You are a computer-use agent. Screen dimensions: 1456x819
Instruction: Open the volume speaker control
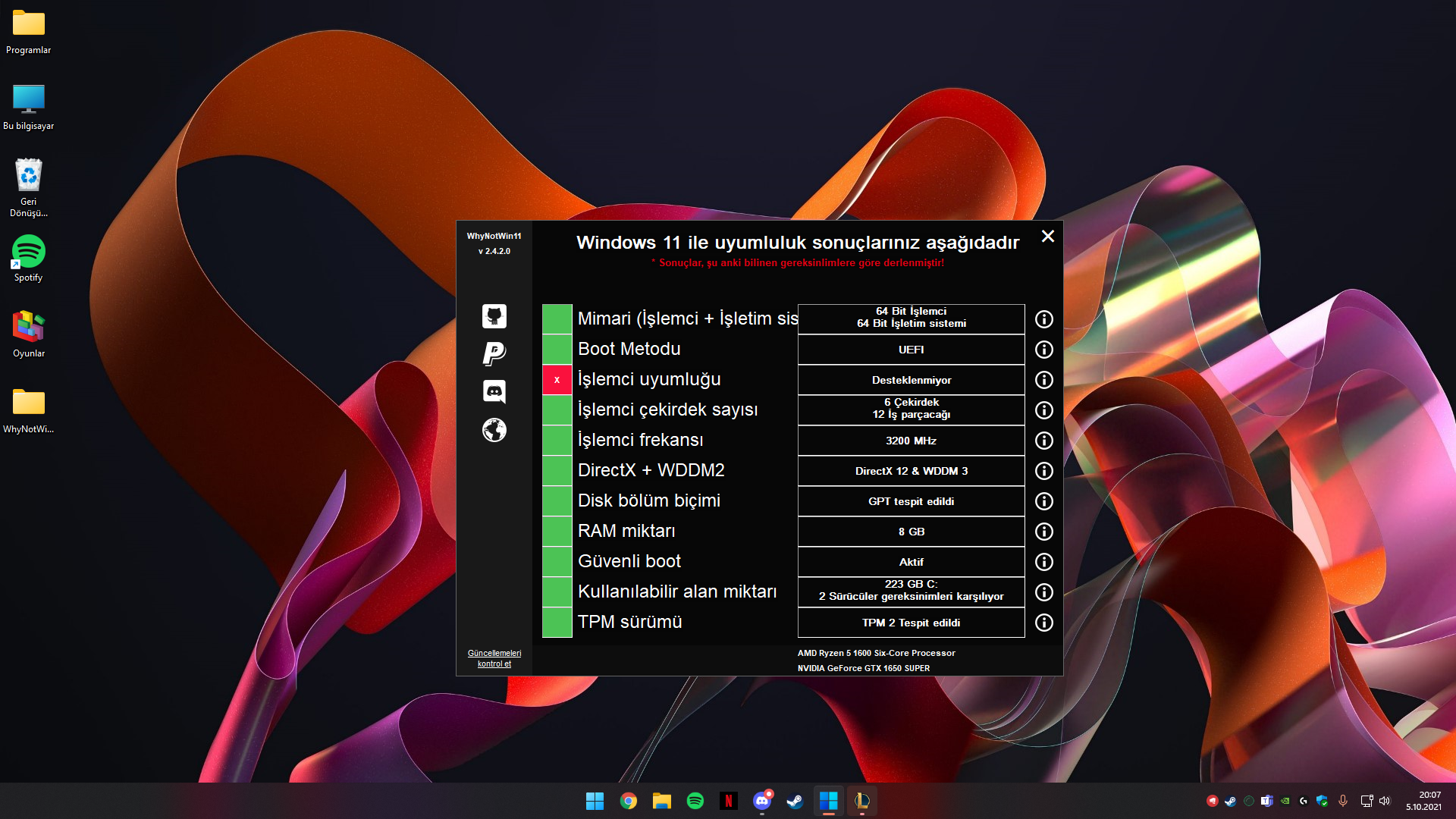pyautogui.click(x=1385, y=801)
